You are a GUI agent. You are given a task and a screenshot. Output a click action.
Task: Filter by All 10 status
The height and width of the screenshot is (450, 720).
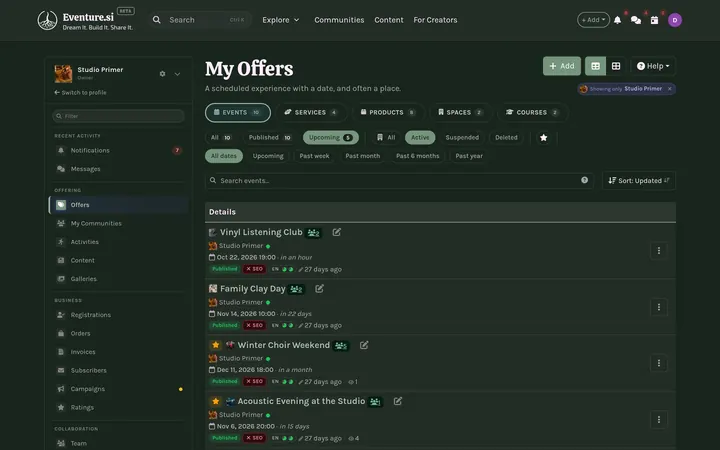pyautogui.click(x=220, y=138)
